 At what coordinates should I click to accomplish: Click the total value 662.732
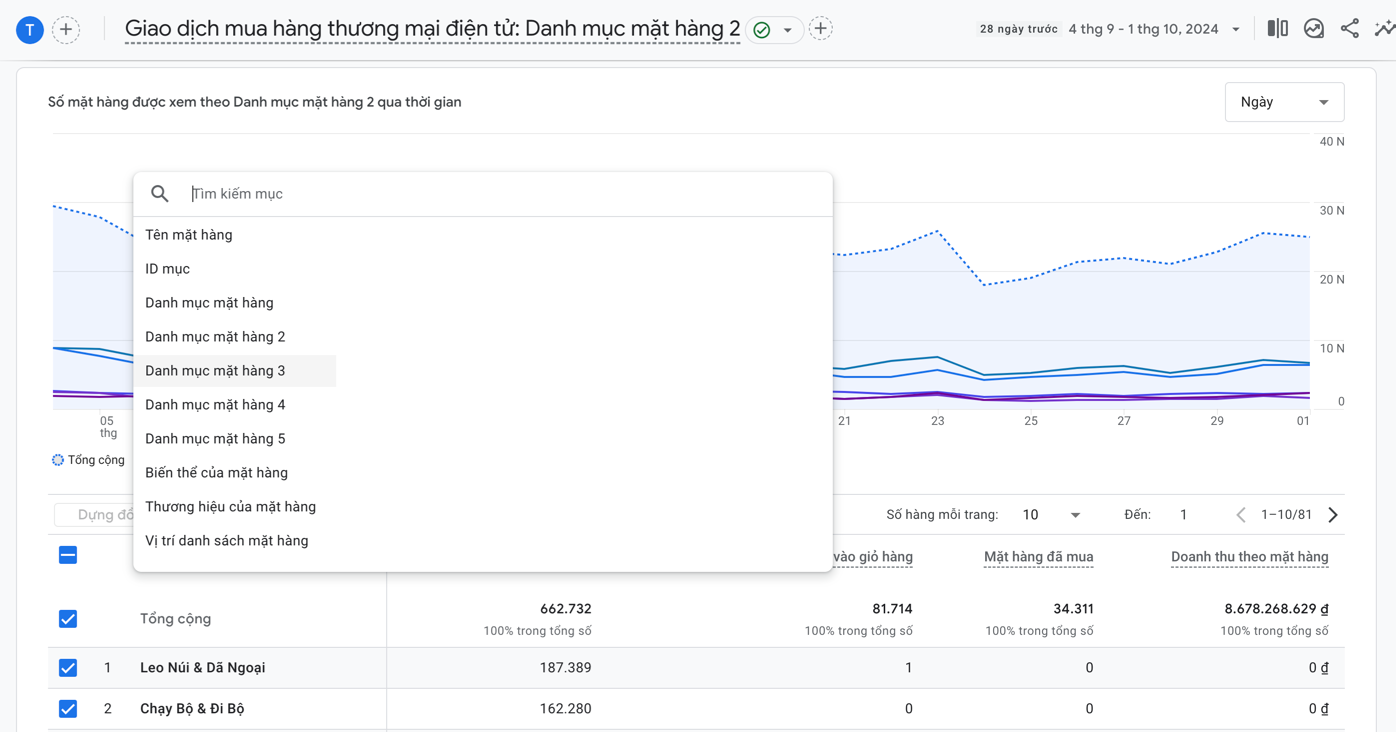point(566,609)
